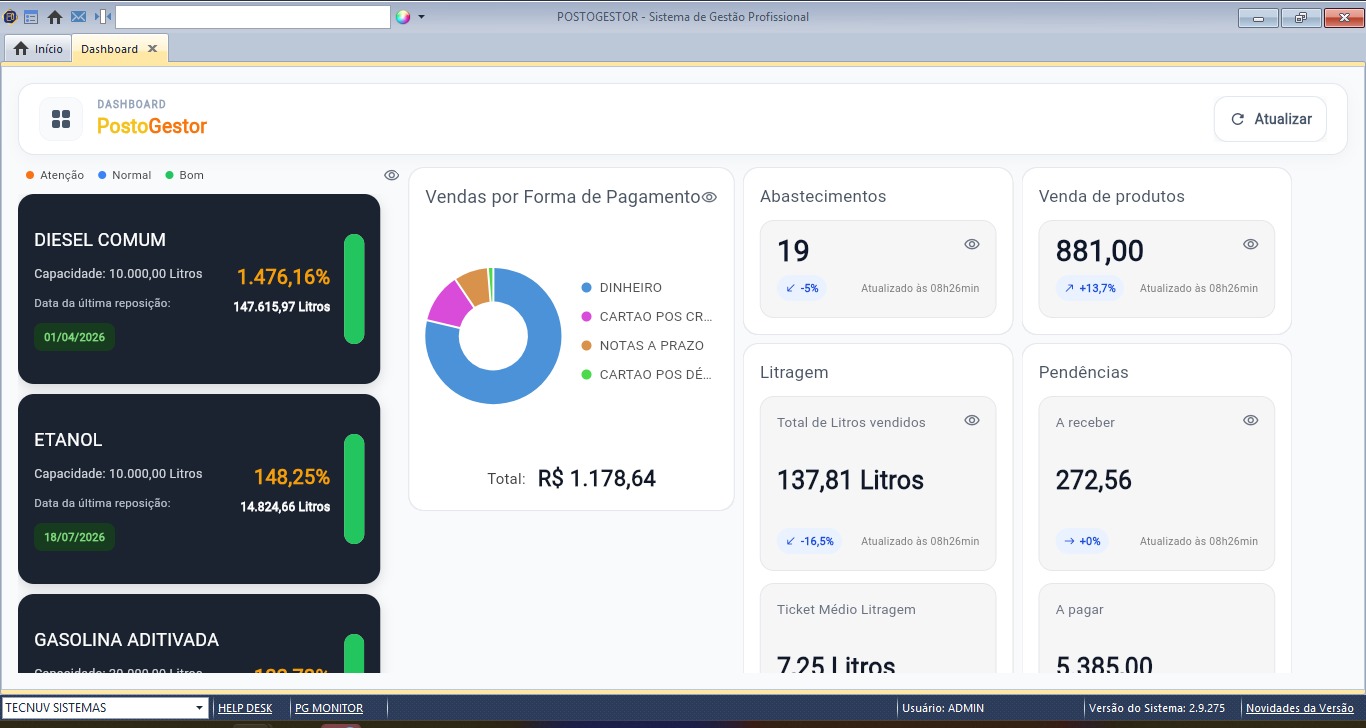This screenshot has height=728, width=1366.
Task: Open the color wheel theme picker
Action: (x=404, y=17)
